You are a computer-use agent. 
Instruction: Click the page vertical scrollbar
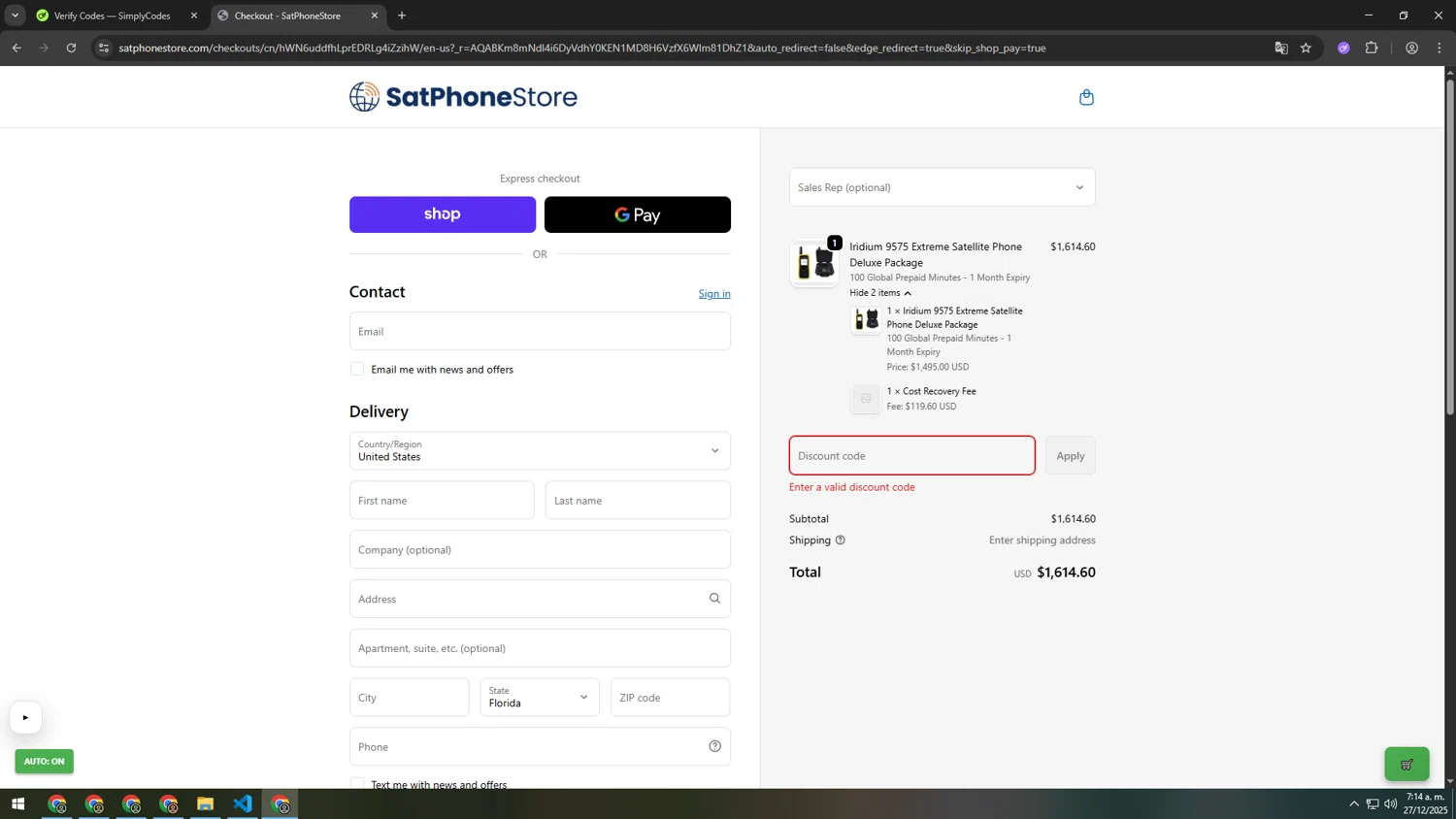tap(1450, 247)
